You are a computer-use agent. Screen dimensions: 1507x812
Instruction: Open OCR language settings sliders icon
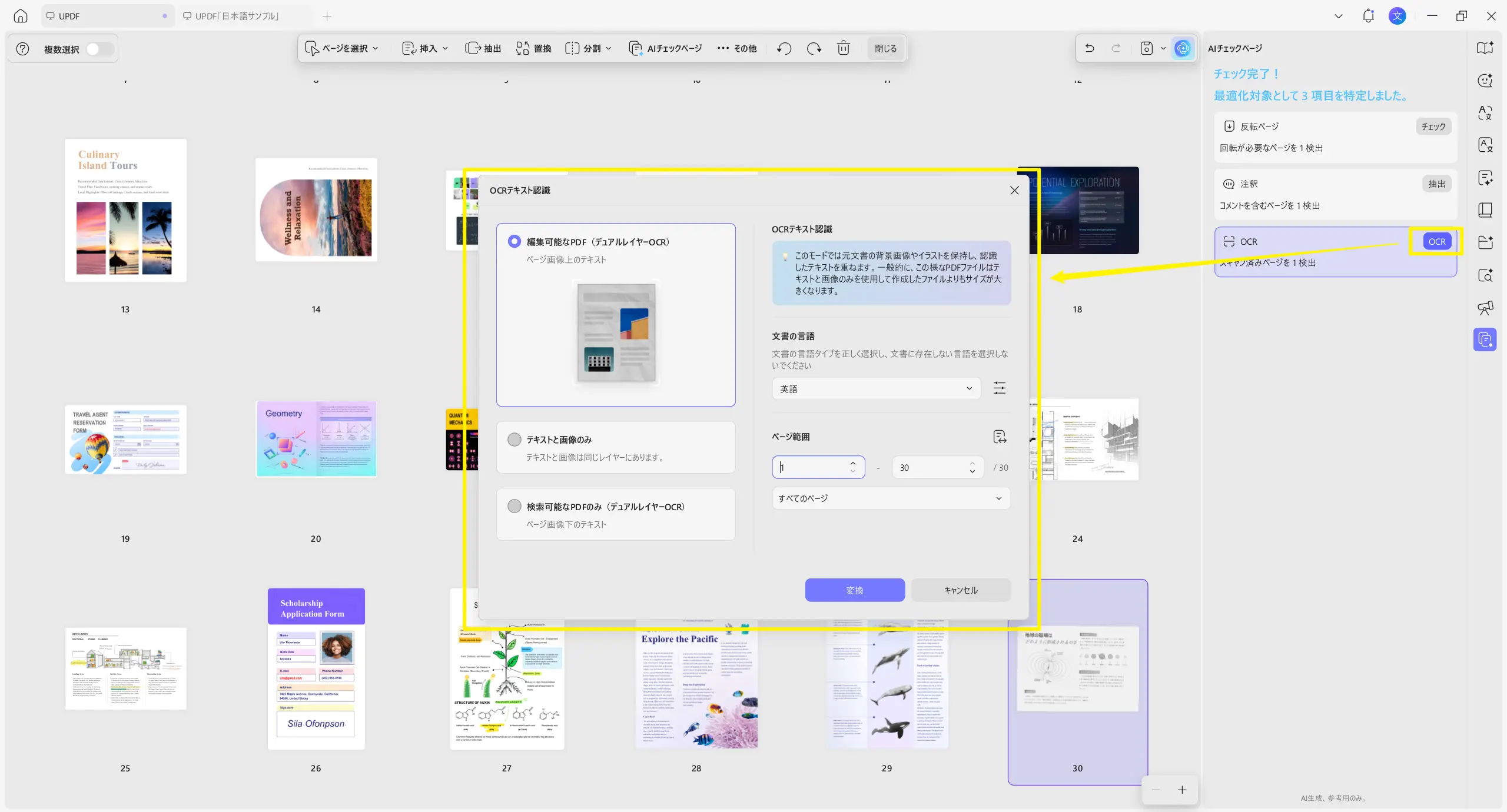999,388
